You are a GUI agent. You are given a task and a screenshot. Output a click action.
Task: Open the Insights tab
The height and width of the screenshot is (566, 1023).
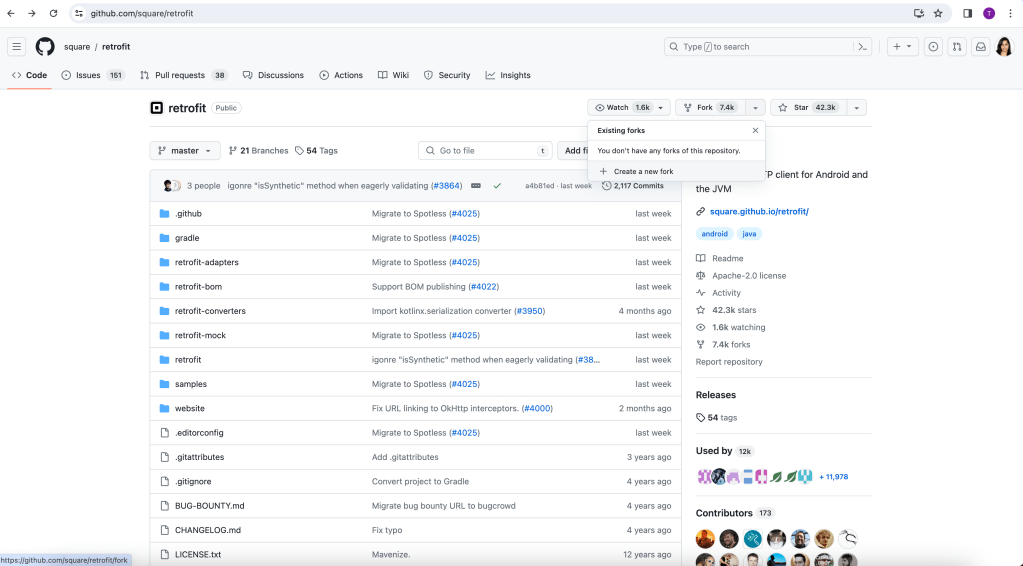(508, 75)
